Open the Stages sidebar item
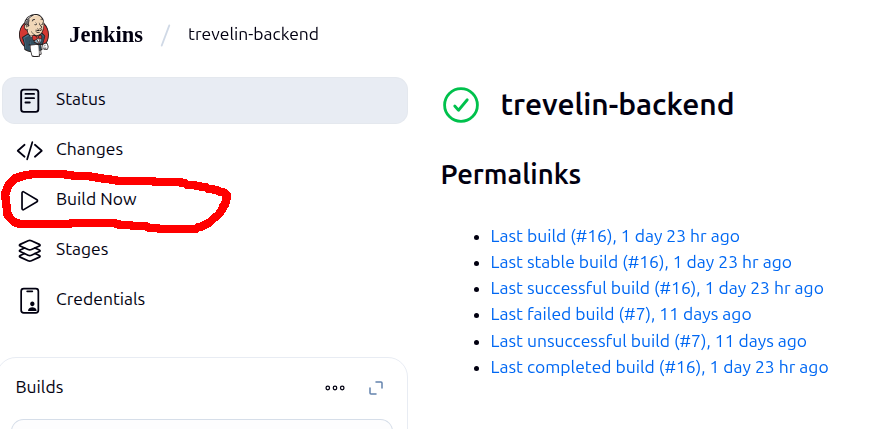The image size is (885, 429). tap(82, 250)
